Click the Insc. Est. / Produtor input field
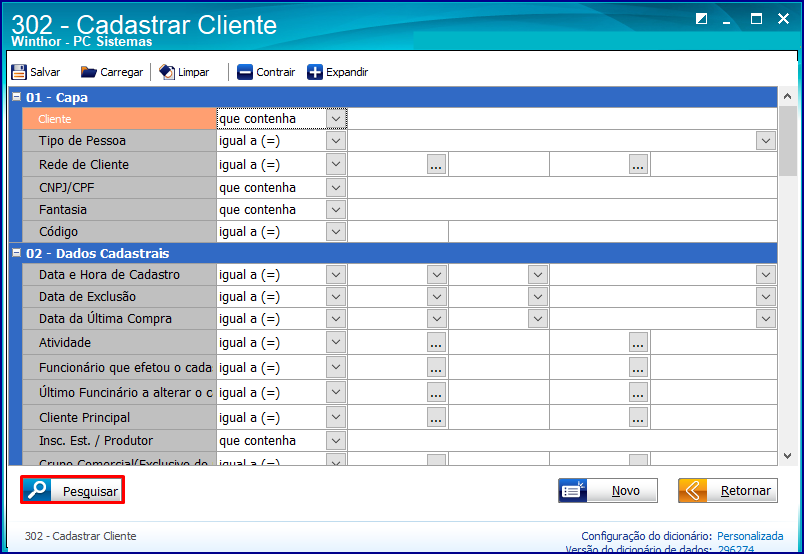Screen dimensions: 804x554 coord(562,441)
